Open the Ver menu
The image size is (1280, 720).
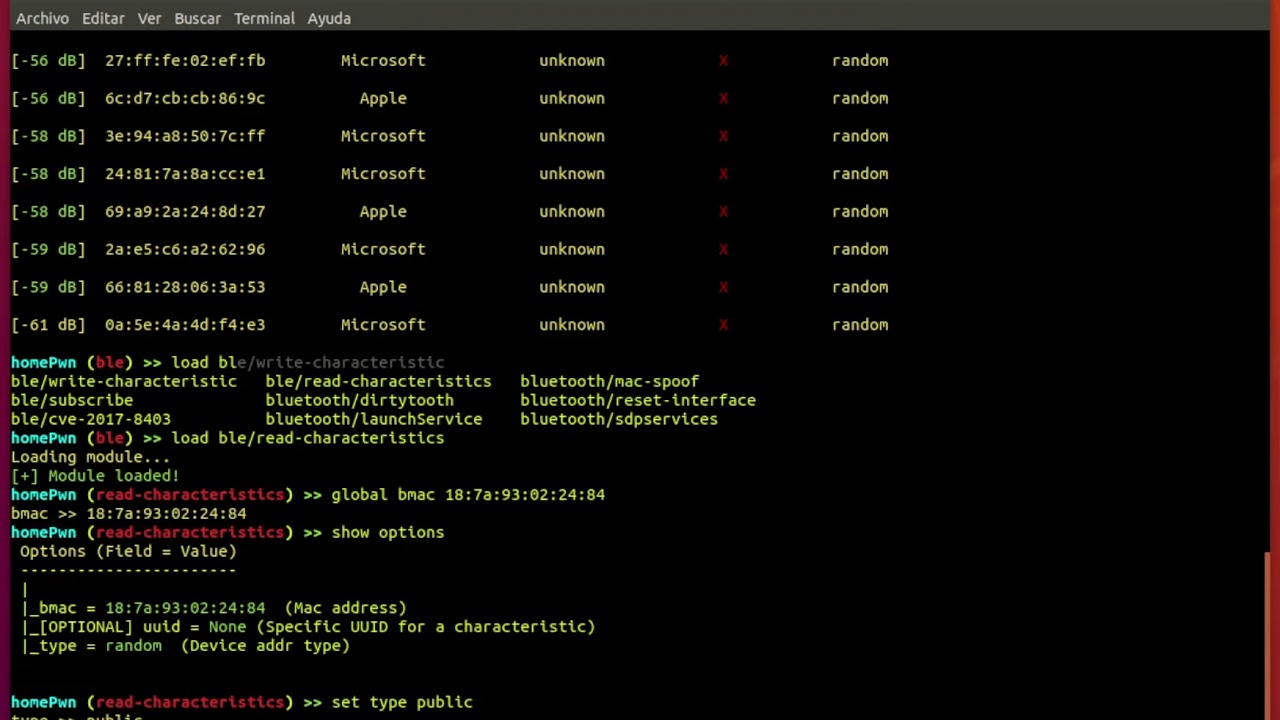click(x=149, y=18)
